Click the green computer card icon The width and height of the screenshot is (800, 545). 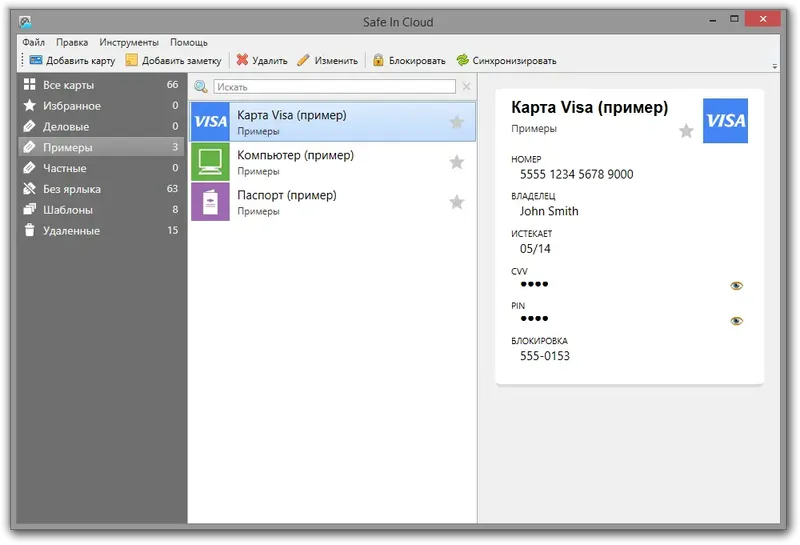[210, 162]
